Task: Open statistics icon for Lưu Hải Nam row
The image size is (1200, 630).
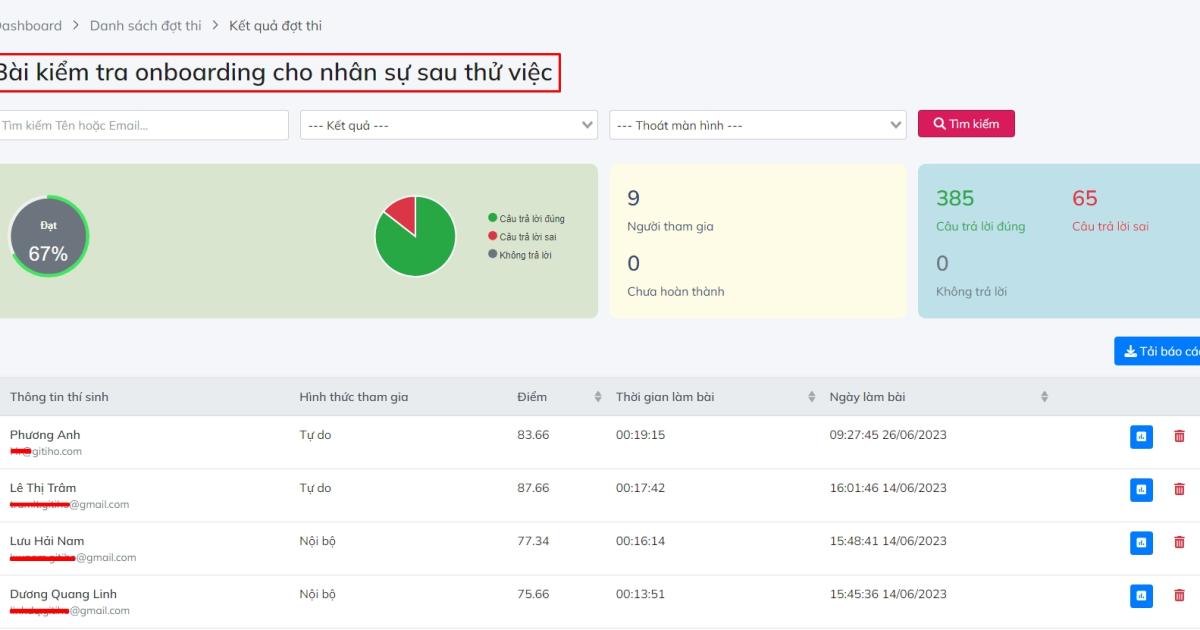Action: 1141,542
